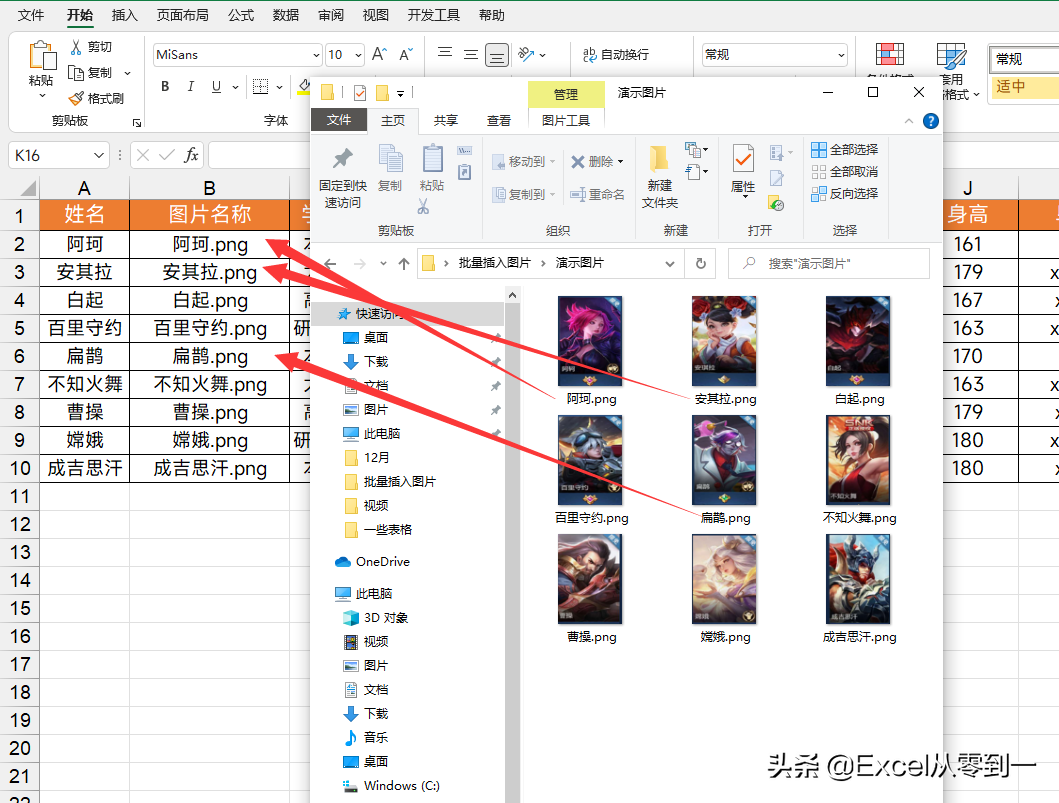Viewport: 1059px width, 803px height.
Task: Click the Explorer 重命名 button
Action: [x=598, y=195]
